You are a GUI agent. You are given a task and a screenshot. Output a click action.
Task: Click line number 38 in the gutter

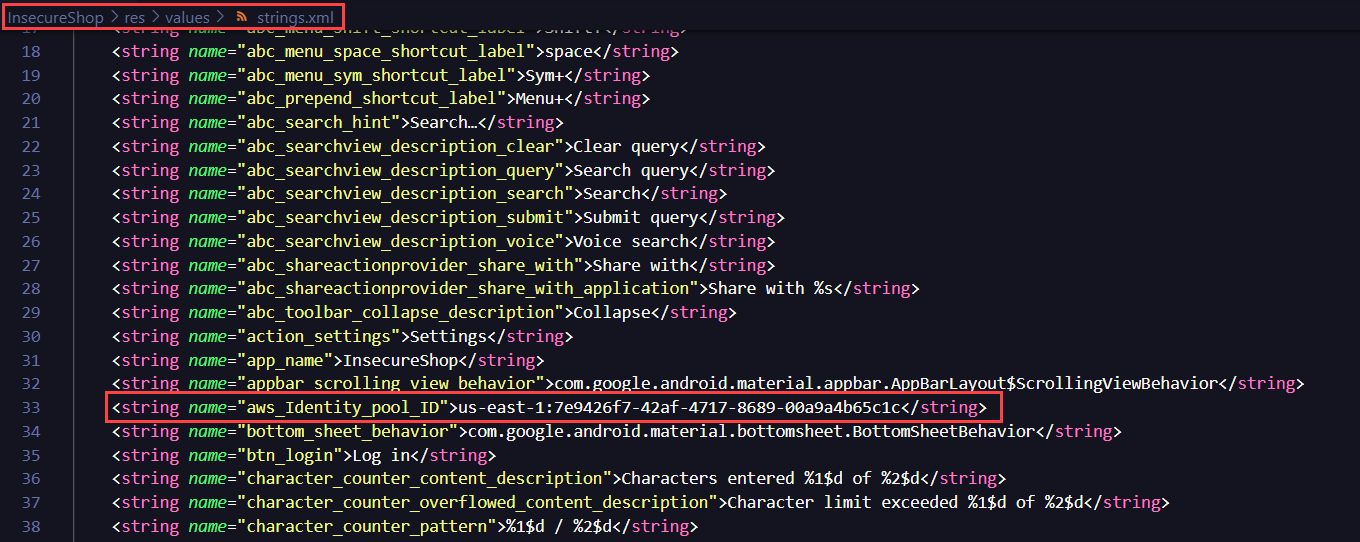click(30, 527)
